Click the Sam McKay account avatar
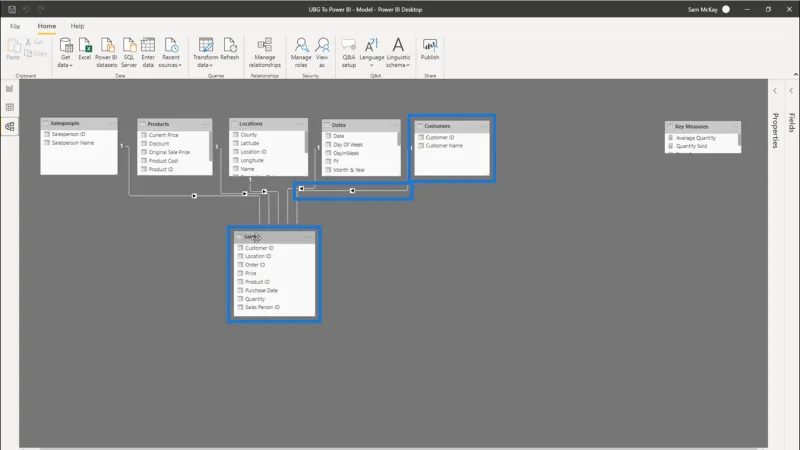 pos(726,9)
